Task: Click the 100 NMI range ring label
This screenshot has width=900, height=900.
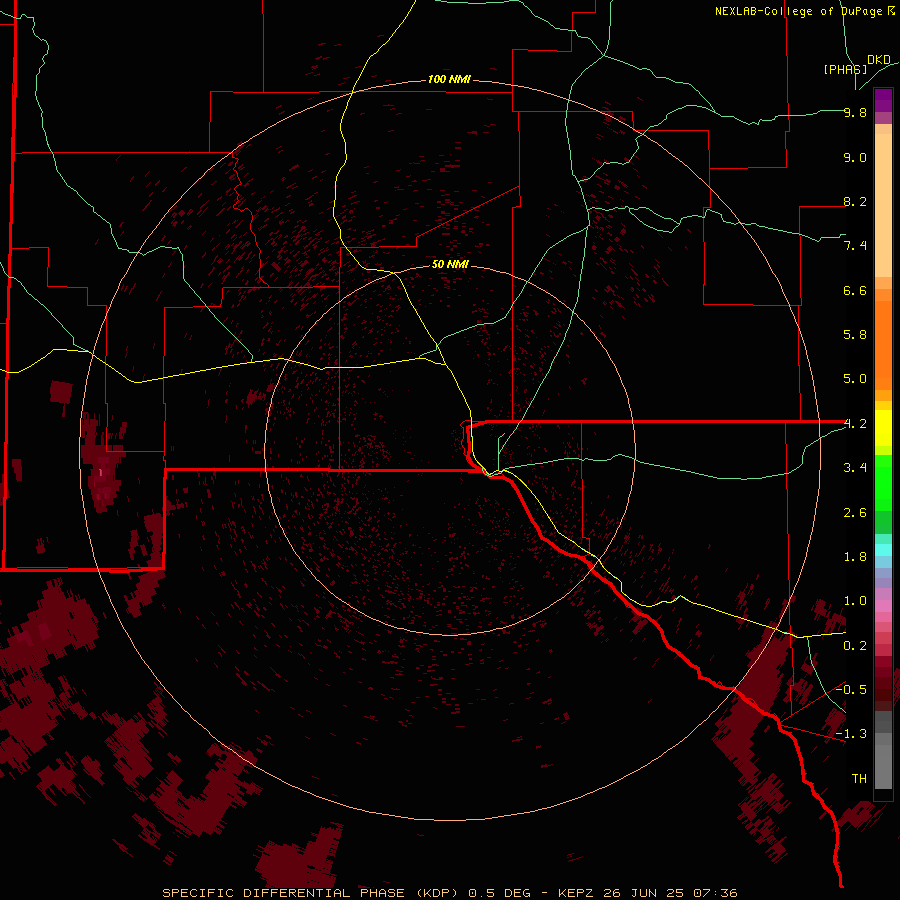Action: pyautogui.click(x=449, y=79)
